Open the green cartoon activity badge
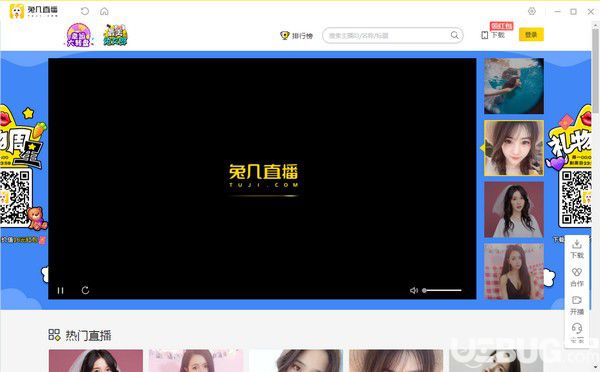This screenshot has height=372, width=600. 115,35
